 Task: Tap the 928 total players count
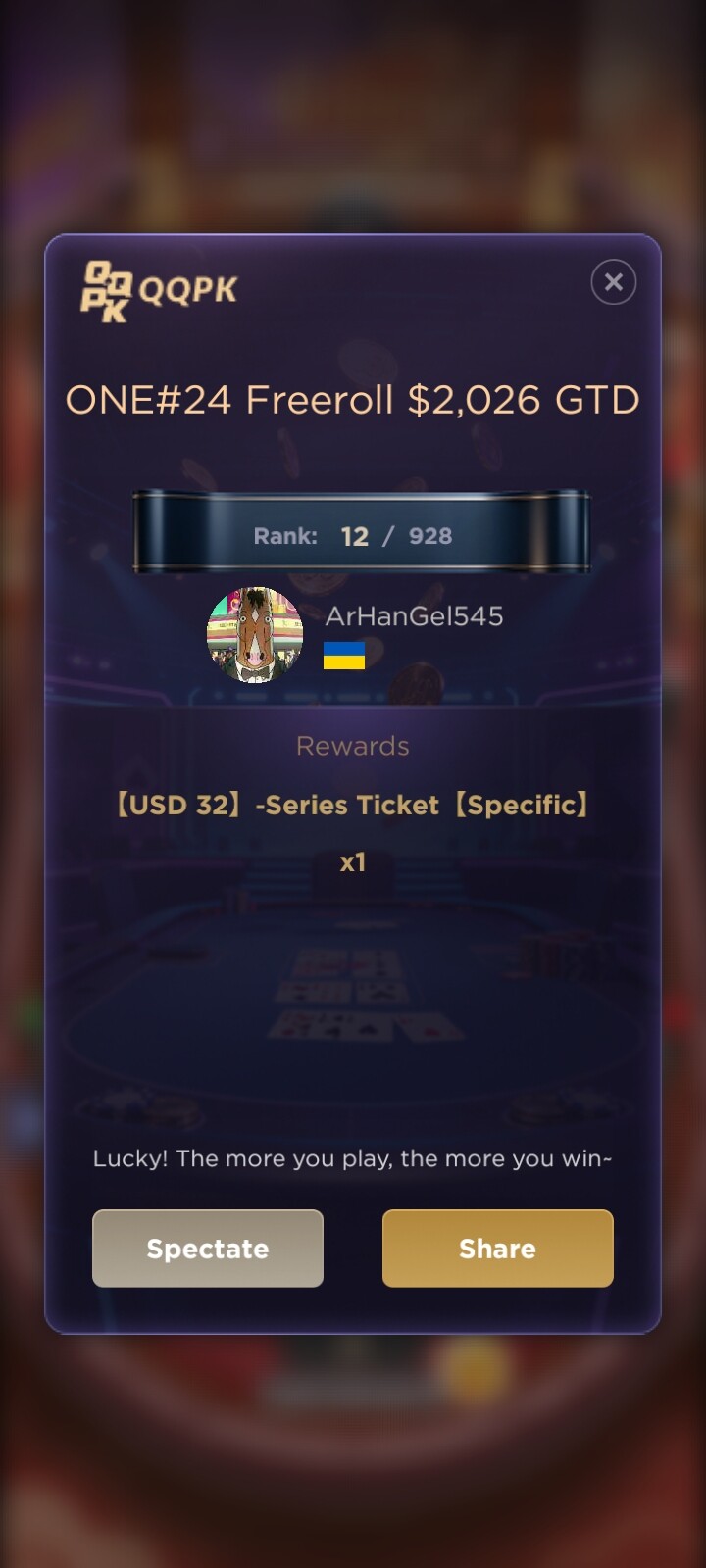coord(430,536)
